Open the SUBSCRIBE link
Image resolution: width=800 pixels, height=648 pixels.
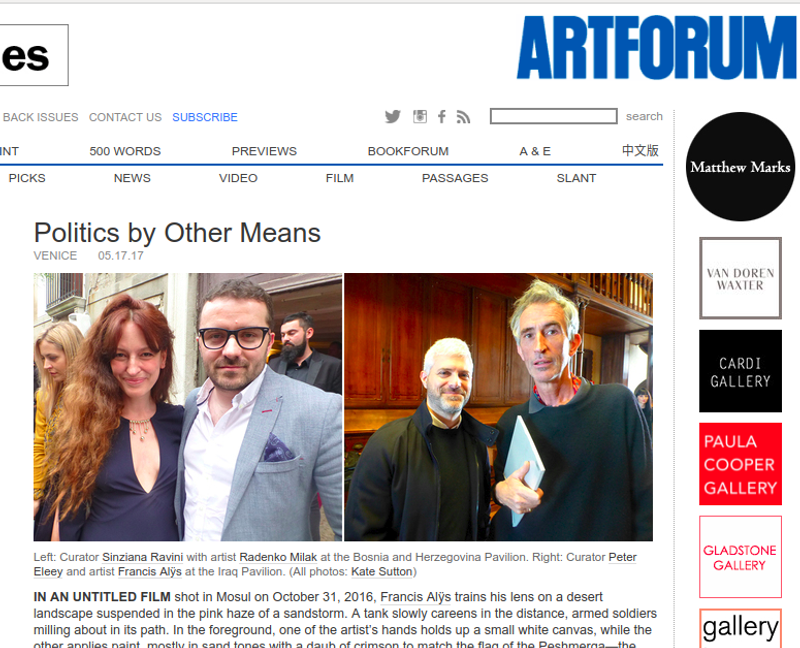(205, 117)
